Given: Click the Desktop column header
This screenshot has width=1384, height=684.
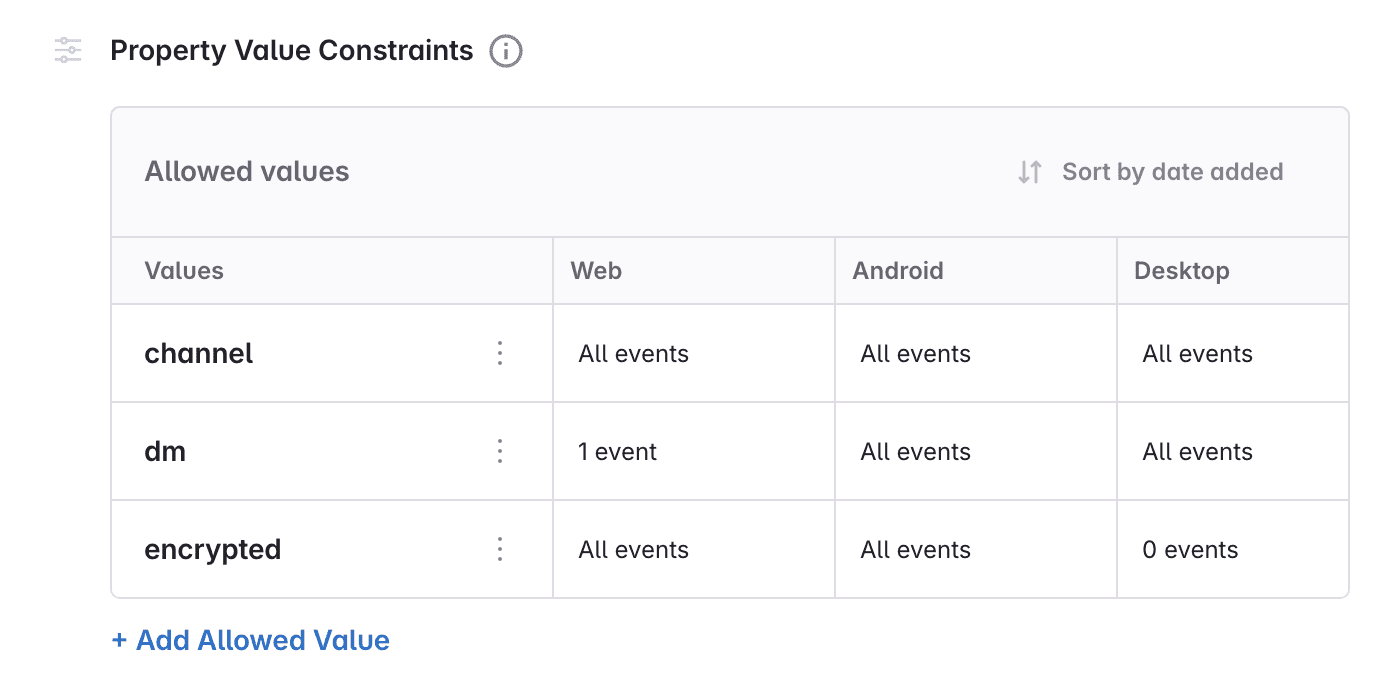Looking at the screenshot, I should [x=1181, y=271].
